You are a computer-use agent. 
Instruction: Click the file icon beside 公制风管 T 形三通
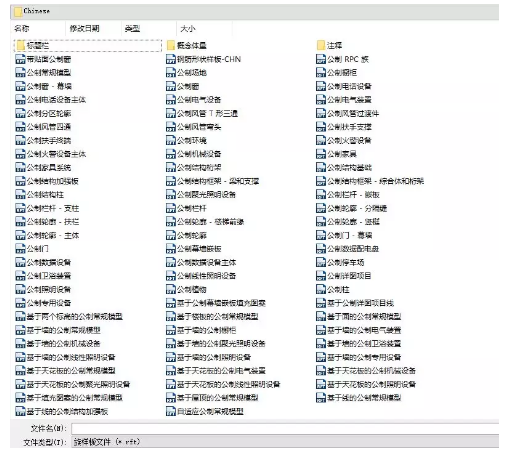tap(171, 113)
